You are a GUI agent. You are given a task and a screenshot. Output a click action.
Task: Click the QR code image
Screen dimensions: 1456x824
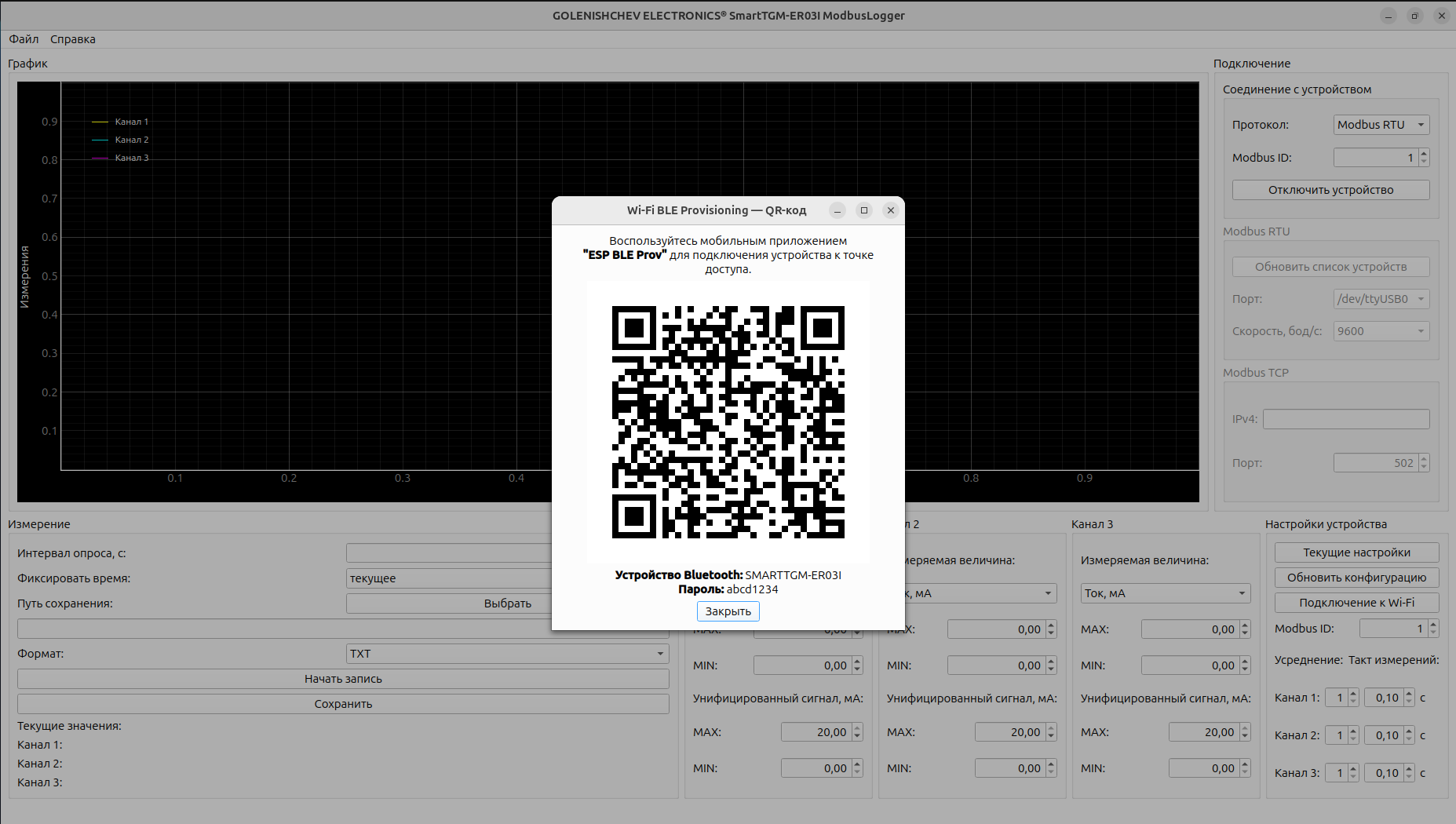[728, 422]
